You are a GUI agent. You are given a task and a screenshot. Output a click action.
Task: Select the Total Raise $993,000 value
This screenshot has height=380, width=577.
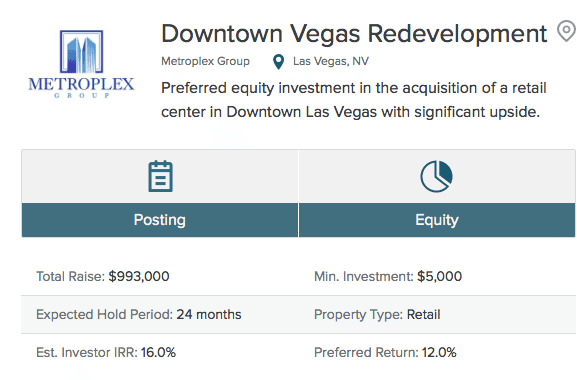pyautogui.click(x=139, y=276)
